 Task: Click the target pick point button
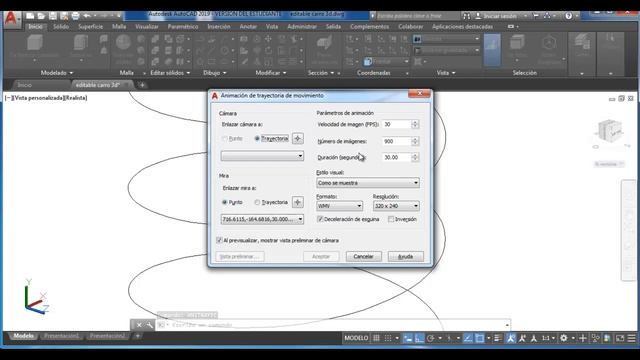point(298,202)
